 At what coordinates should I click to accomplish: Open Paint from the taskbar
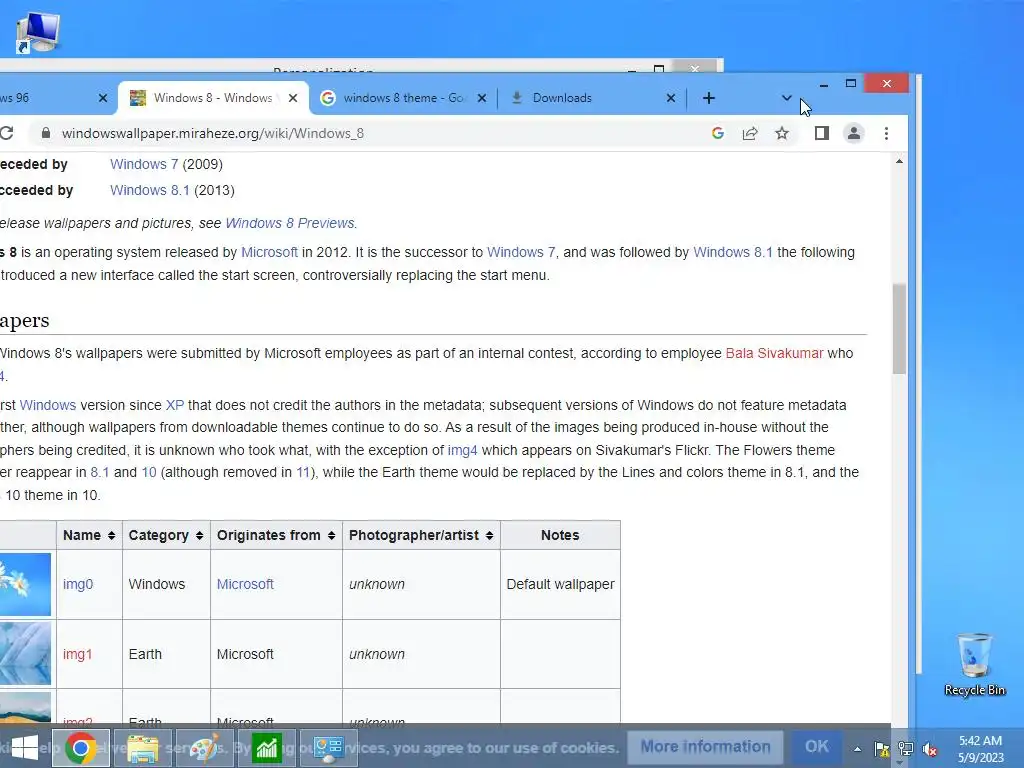[204, 748]
